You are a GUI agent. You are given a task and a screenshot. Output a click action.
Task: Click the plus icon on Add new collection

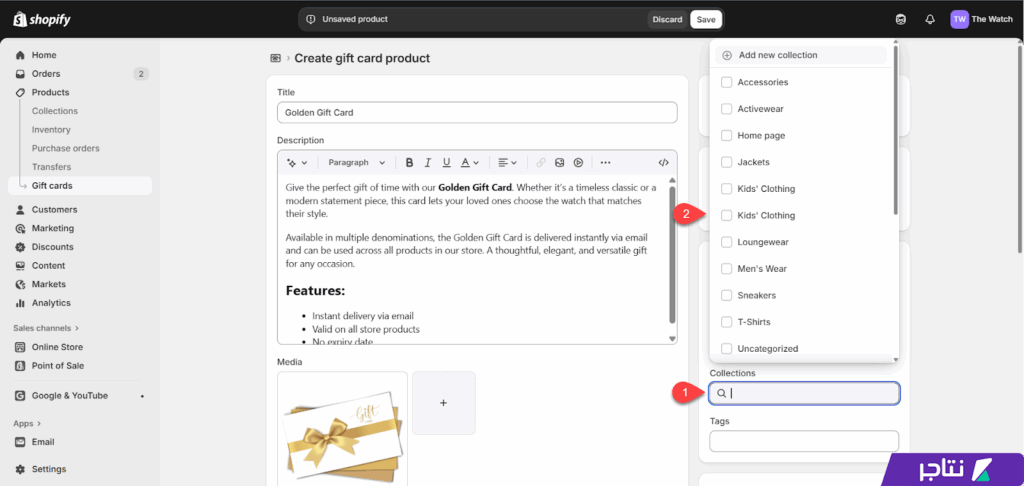point(727,56)
